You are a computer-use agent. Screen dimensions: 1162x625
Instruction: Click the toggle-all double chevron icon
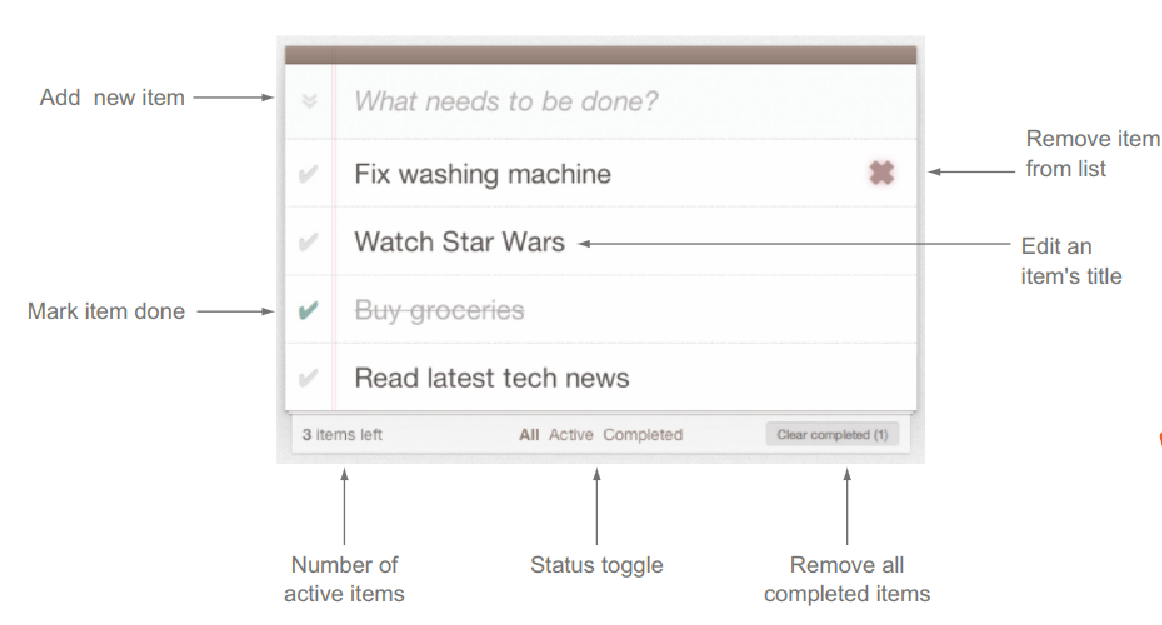click(x=310, y=101)
